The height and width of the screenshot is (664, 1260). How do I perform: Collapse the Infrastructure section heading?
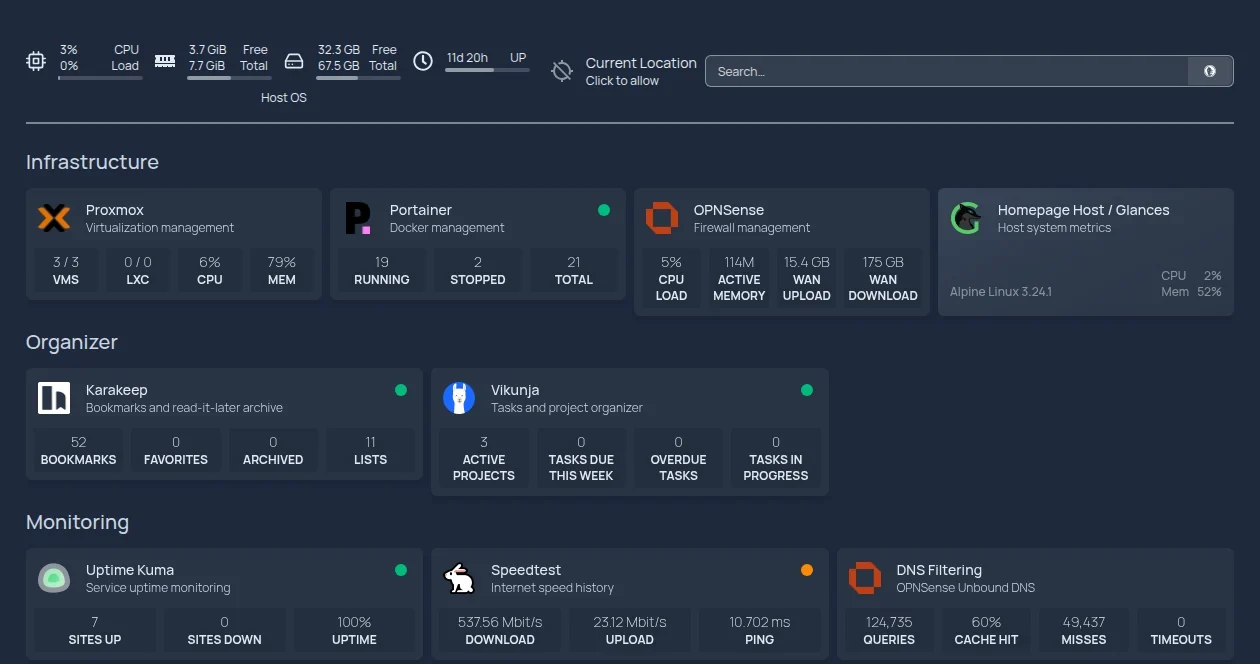[92, 162]
